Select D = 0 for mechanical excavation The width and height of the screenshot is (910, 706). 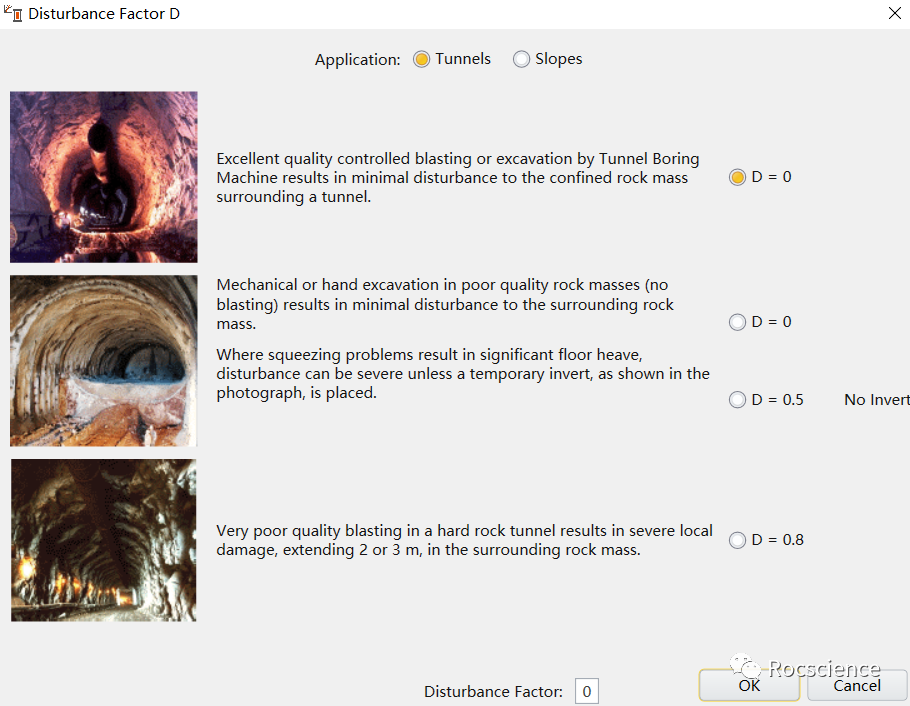[x=738, y=322]
